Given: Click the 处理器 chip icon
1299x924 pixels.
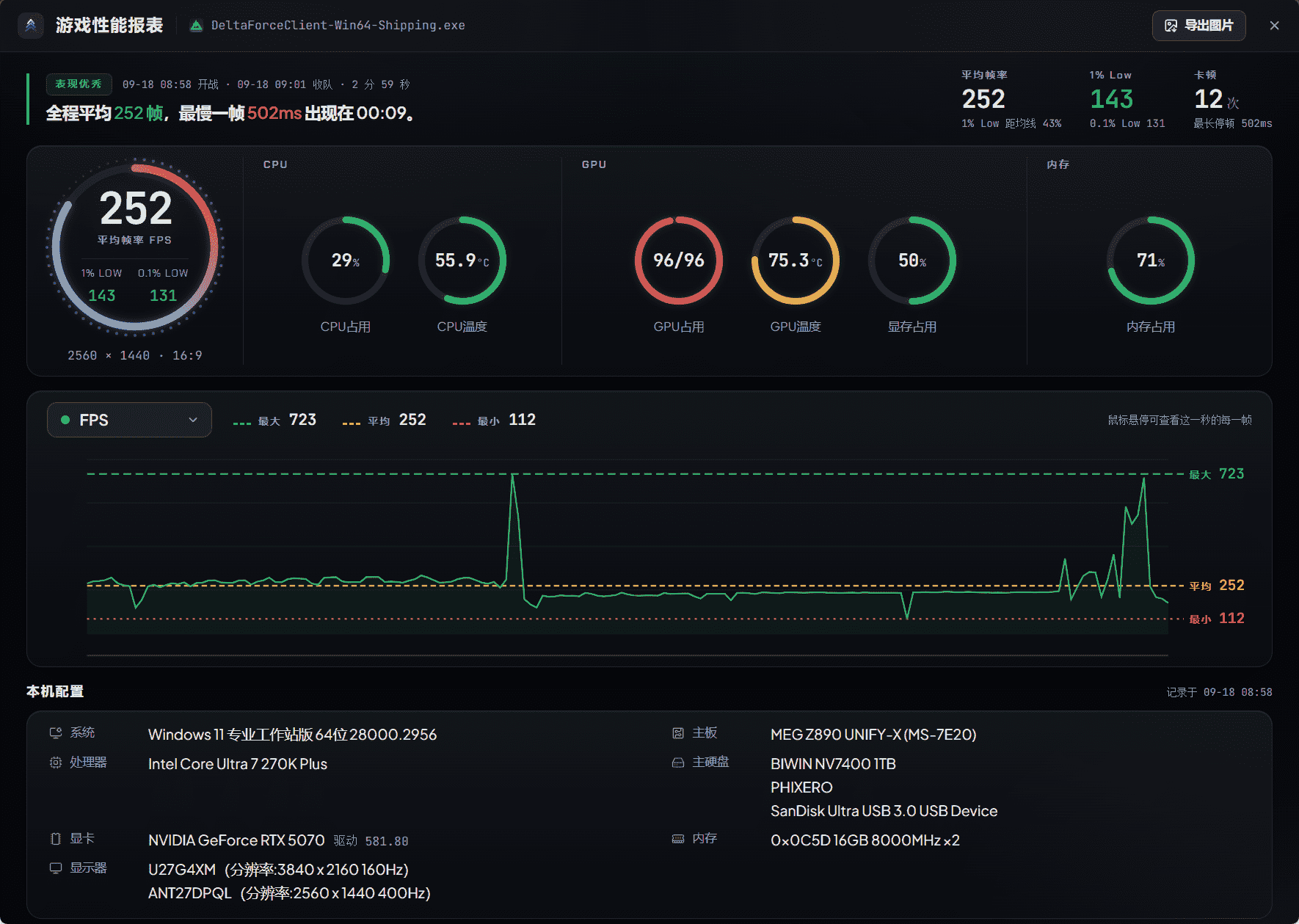Looking at the screenshot, I should (x=56, y=763).
